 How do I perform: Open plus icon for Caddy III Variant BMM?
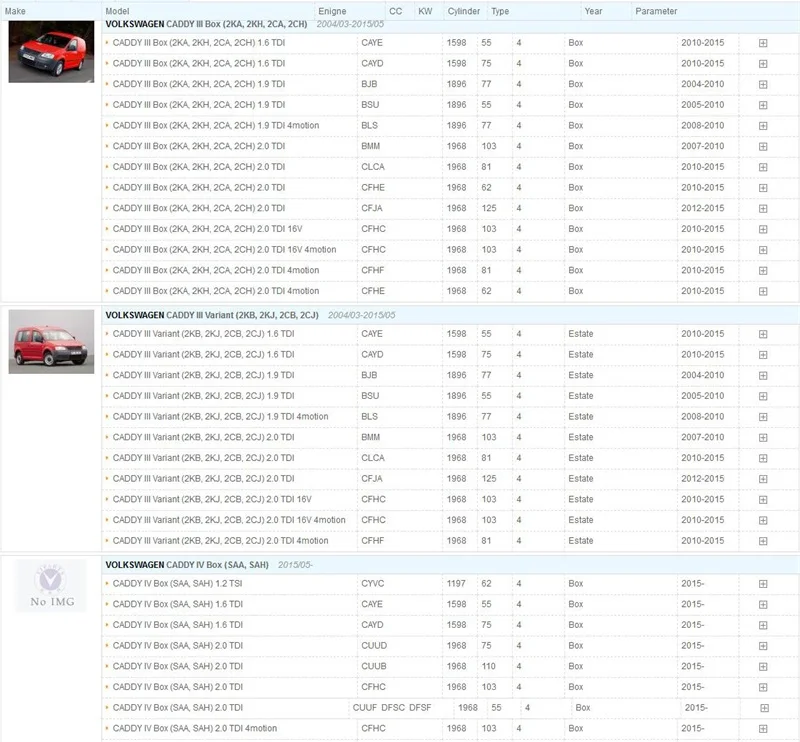(x=763, y=438)
